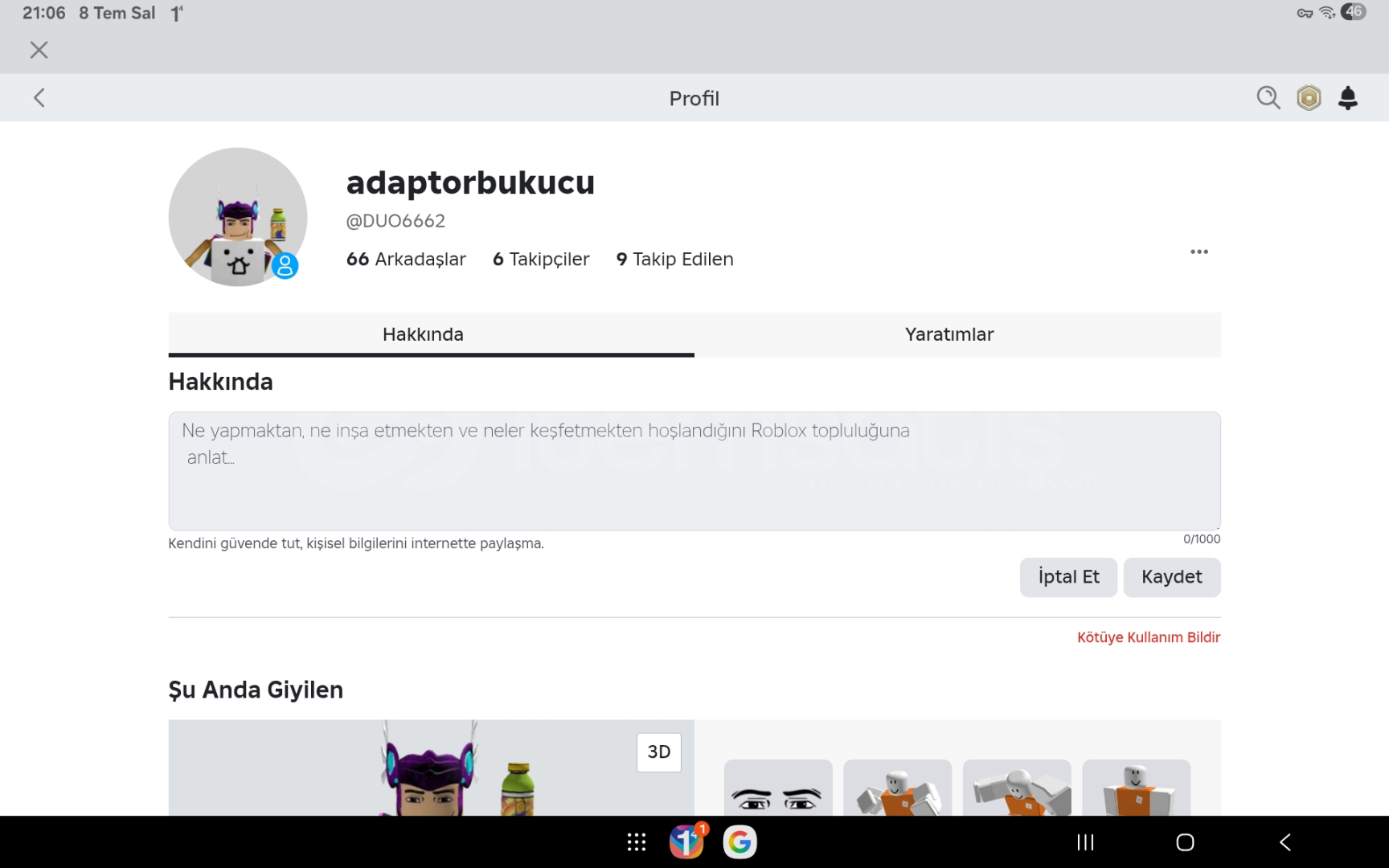Select the second worn item thumbnail
Screen dimensions: 1389x868
point(897,788)
